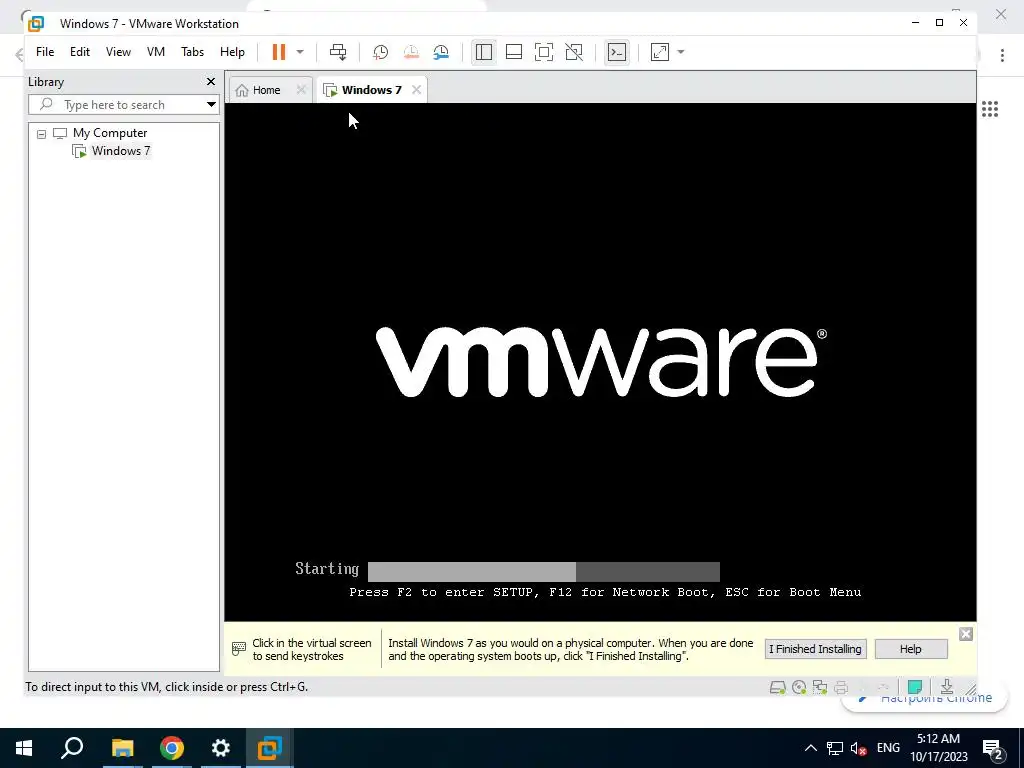The width and height of the screenshot is (1024, 768).
Task: Click VMware Workstation taskbar icon
Action: click(269, 748)
